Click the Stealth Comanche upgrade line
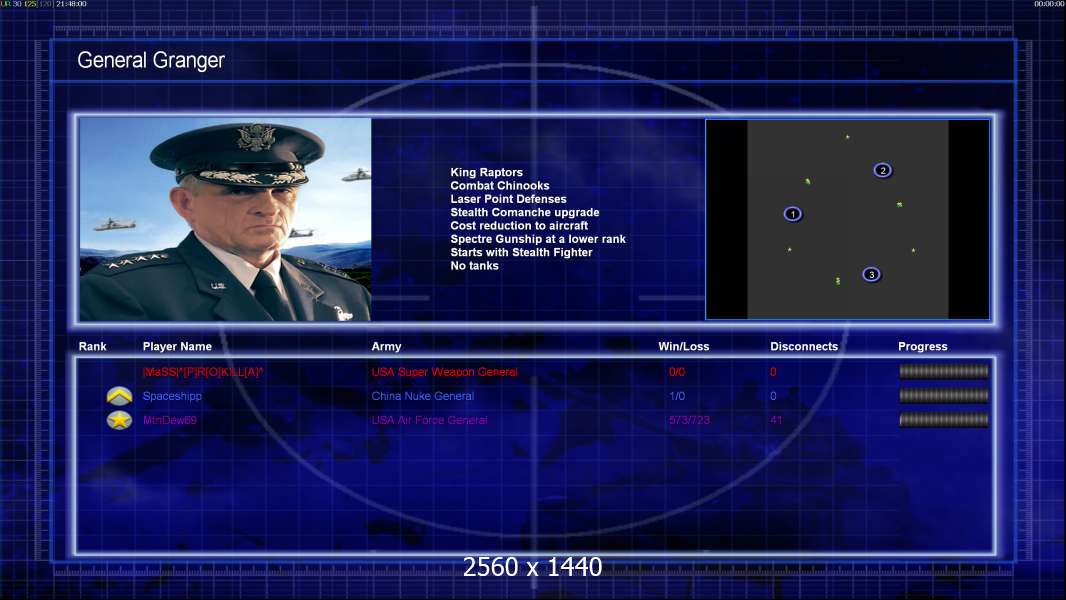Image resolution: width=1066 pixels, height=600 pixels. tap(525, 213)
